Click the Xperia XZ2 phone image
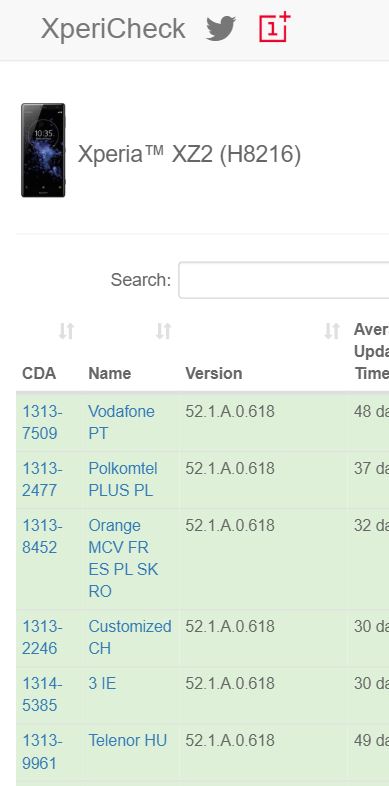 tap(43, 150)
